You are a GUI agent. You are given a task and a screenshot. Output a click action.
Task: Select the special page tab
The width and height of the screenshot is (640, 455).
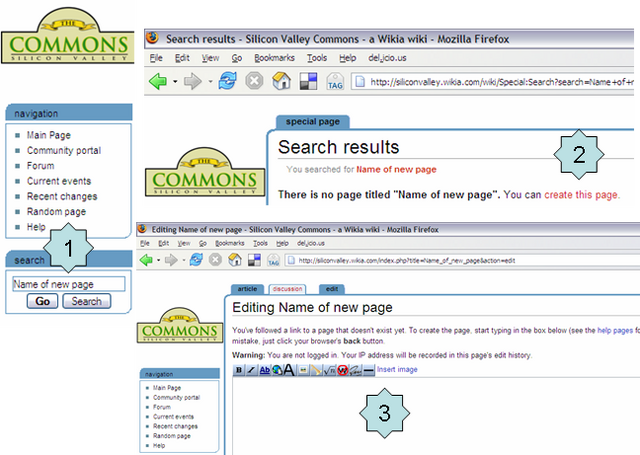[313, 122]
